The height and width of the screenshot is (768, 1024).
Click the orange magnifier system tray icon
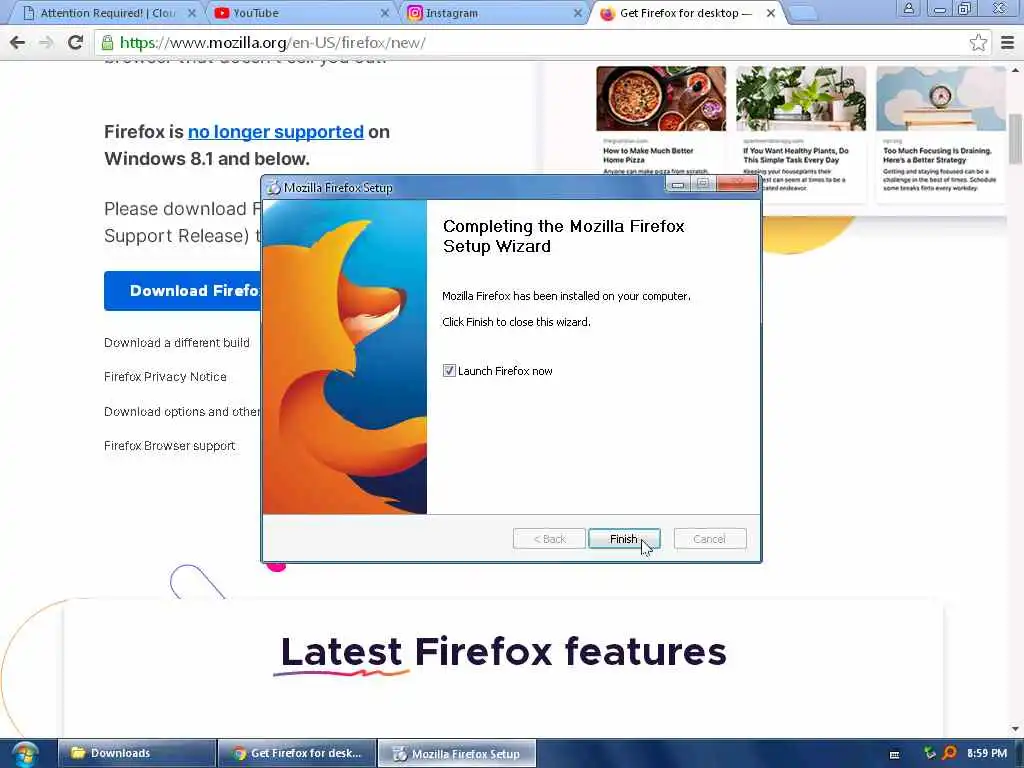(950, 753)
